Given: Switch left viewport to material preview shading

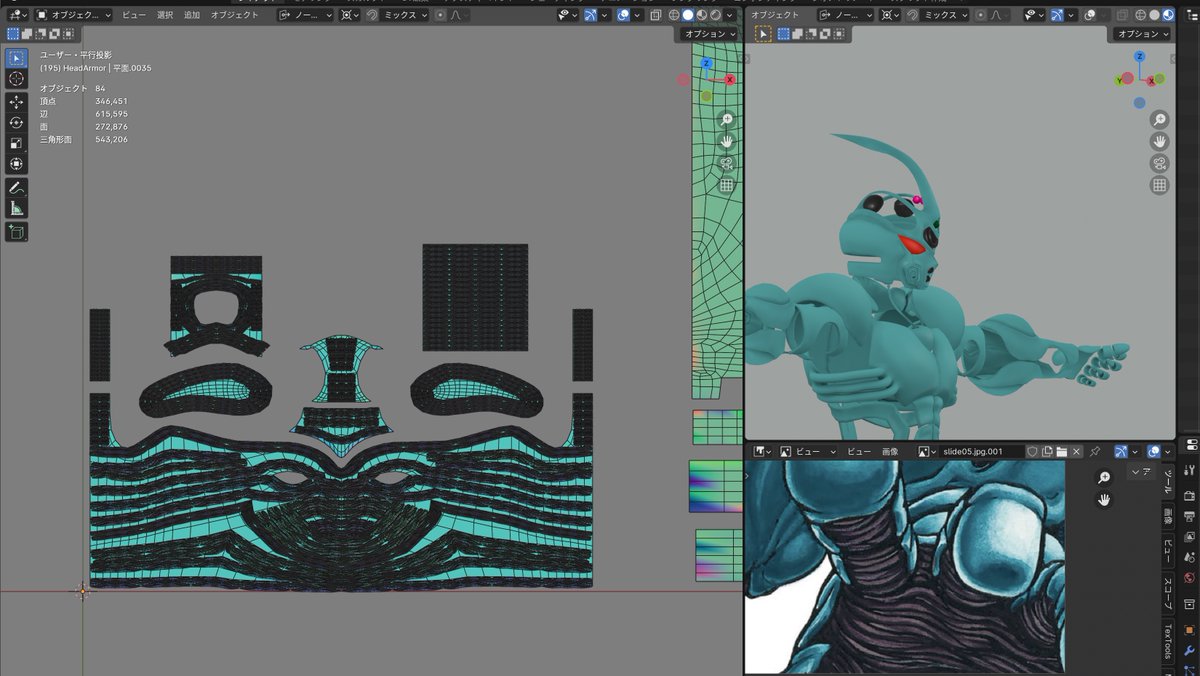Looking at the screenshot, I should pos(701,15).
